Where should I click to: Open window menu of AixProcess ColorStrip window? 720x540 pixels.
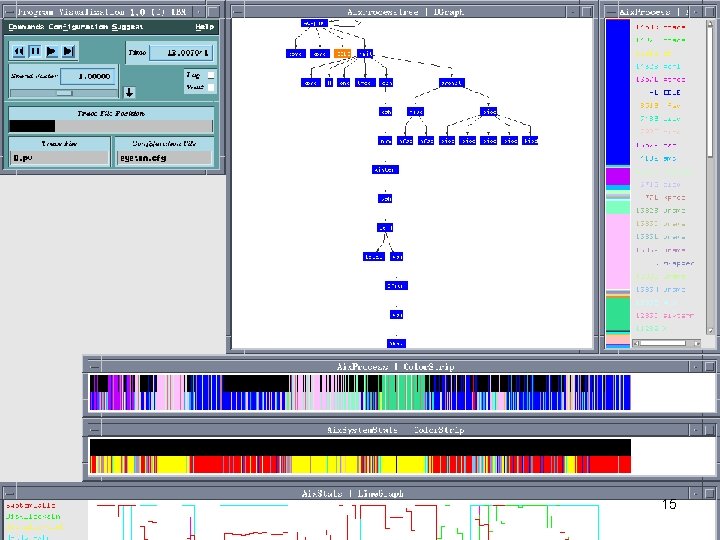pos(94,366)
